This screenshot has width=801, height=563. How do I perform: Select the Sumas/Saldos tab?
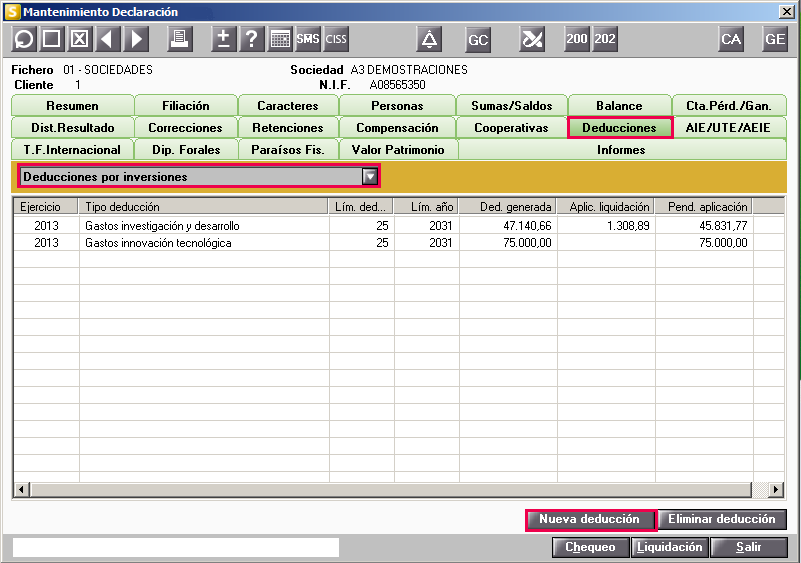(512, 106)
